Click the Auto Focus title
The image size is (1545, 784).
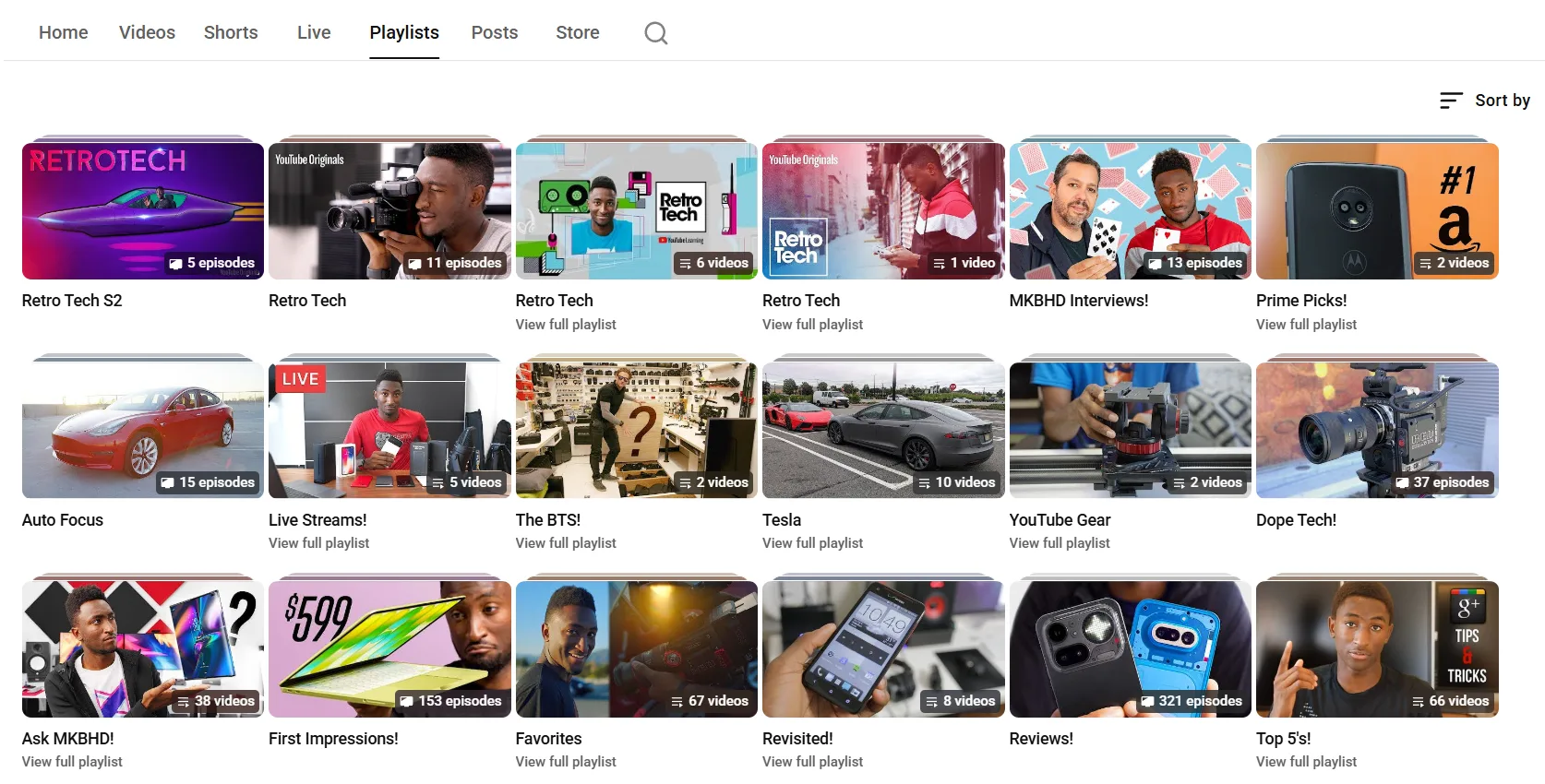(63, 520)
